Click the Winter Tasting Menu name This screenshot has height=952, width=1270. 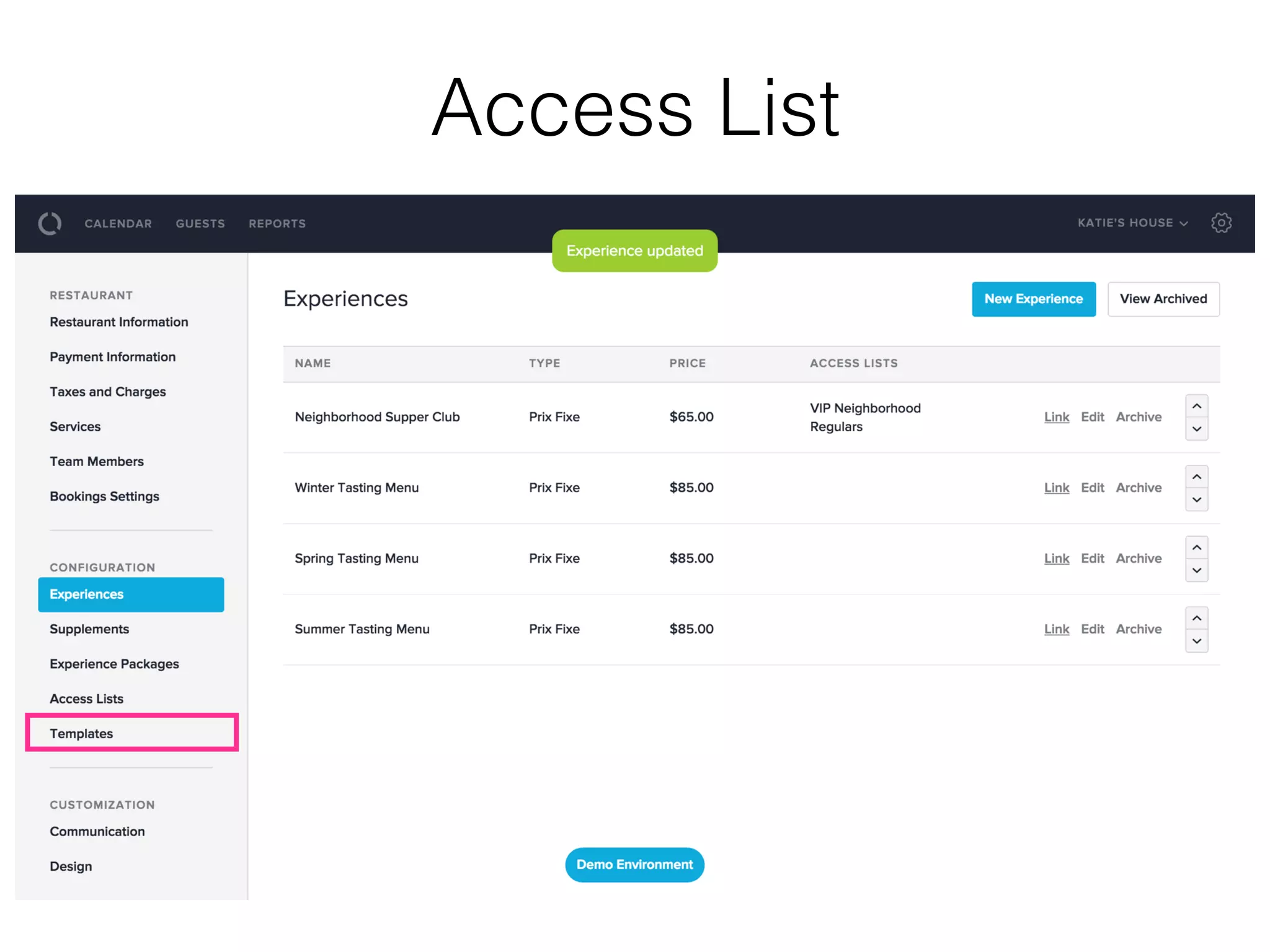pyautogui.click(x=357, y=488)
